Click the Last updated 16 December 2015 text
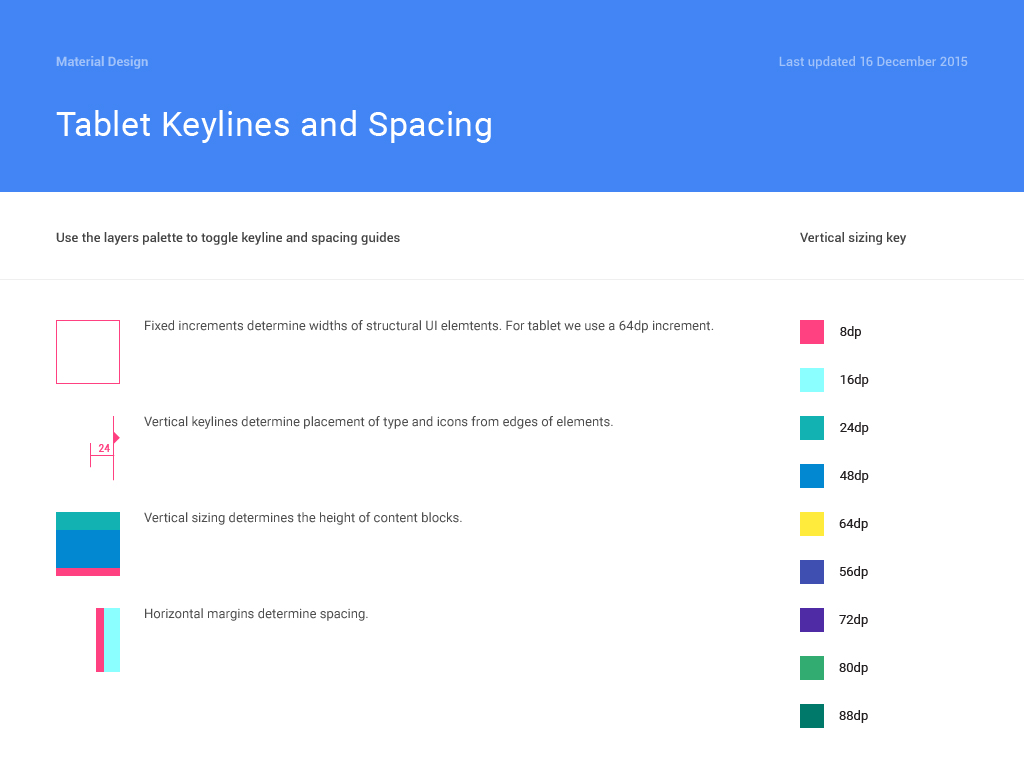1024x768 pixels. click(x=873, y=62)
